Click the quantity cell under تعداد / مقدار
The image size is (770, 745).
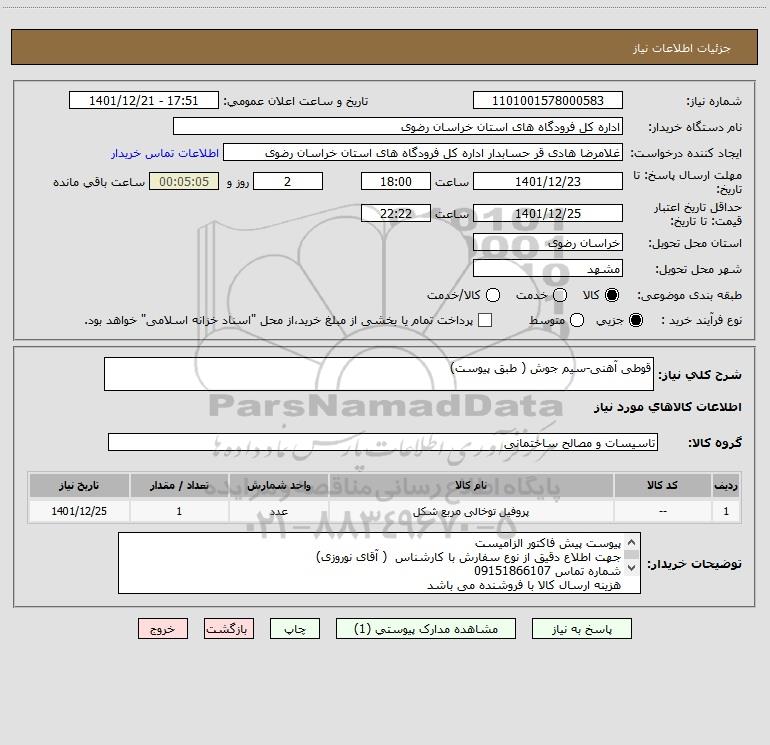pyautogui.click(x=179, y=511)
